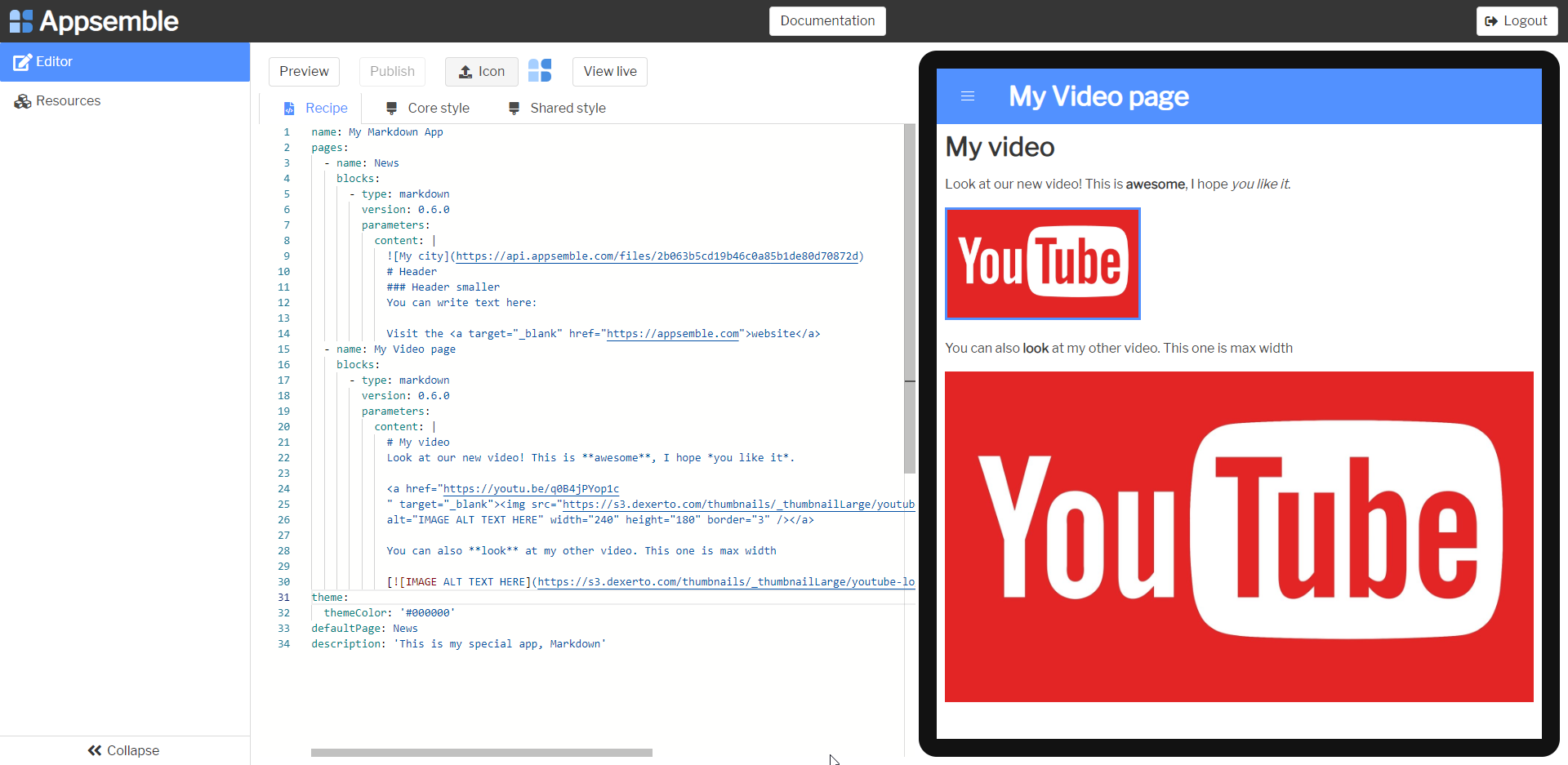Click the Shared style brush icon

pos(514,109)
